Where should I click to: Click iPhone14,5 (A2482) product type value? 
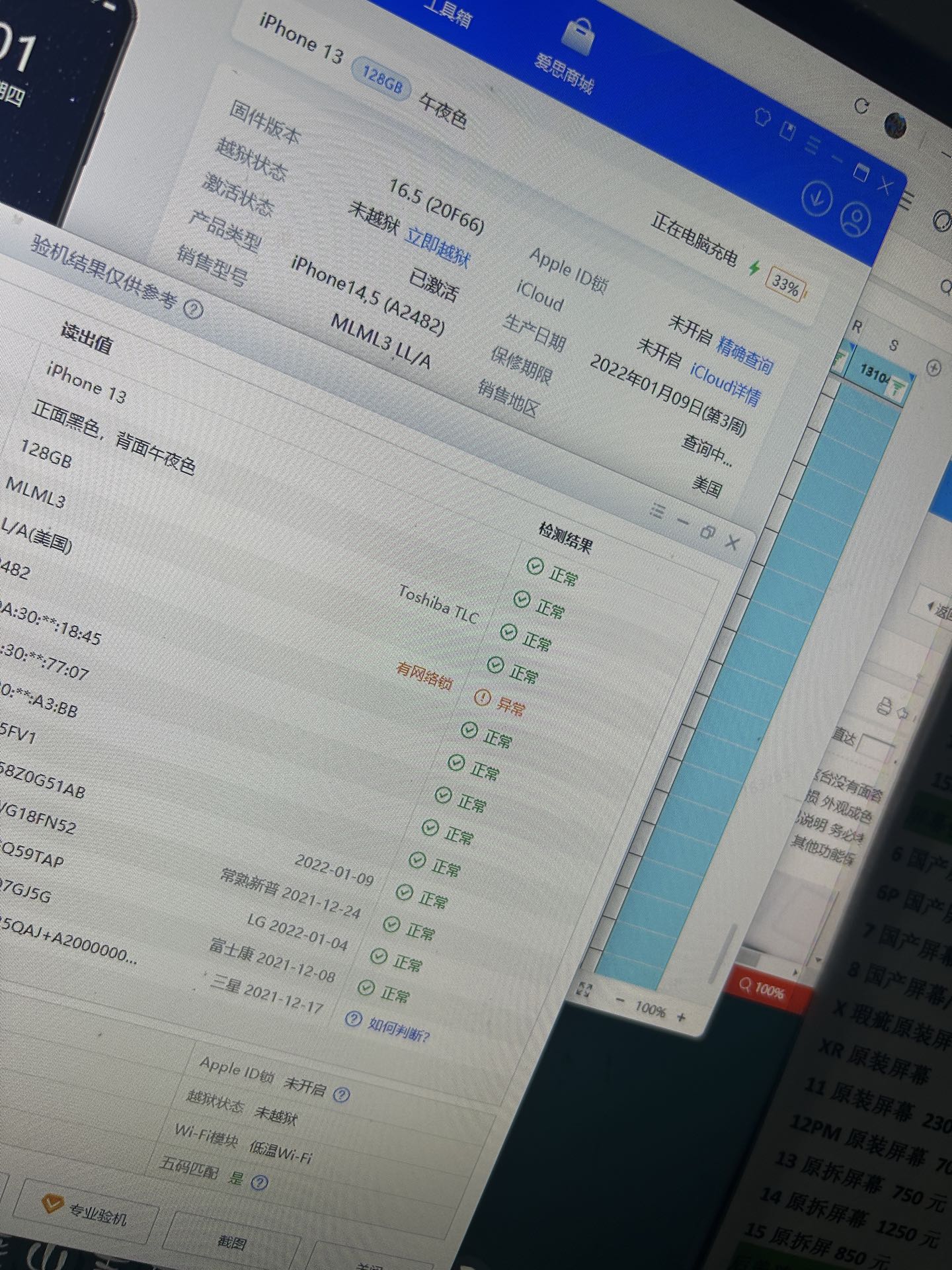pos(368,295)
